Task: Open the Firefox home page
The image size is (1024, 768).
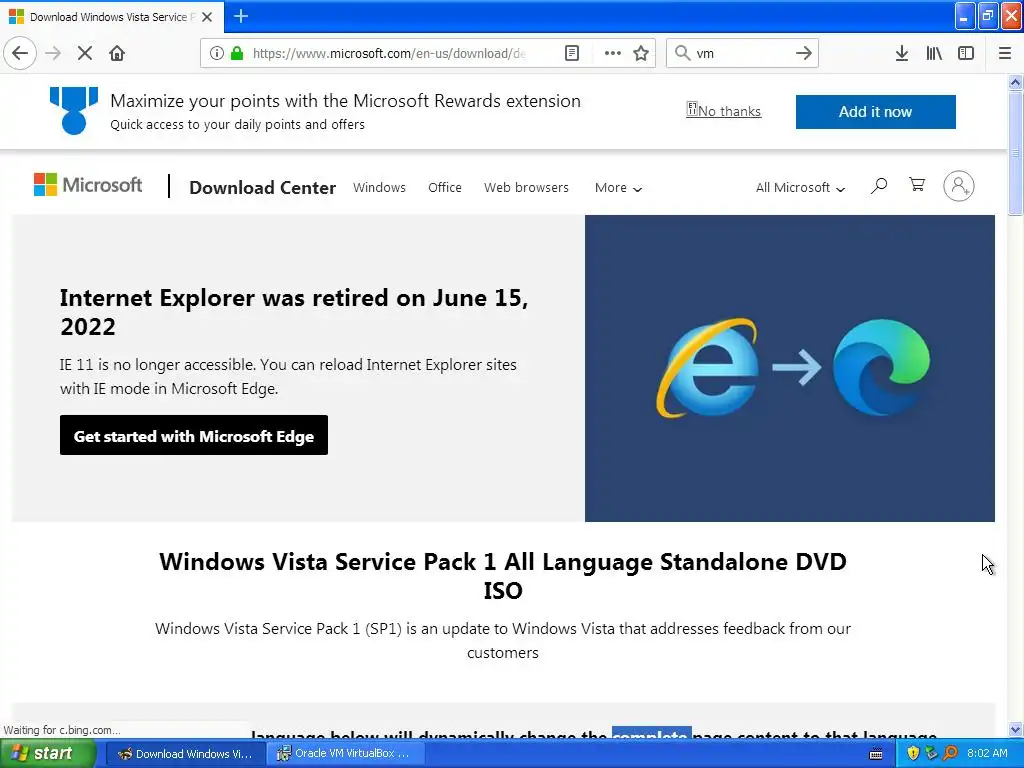Action: (x=117, y=53)
